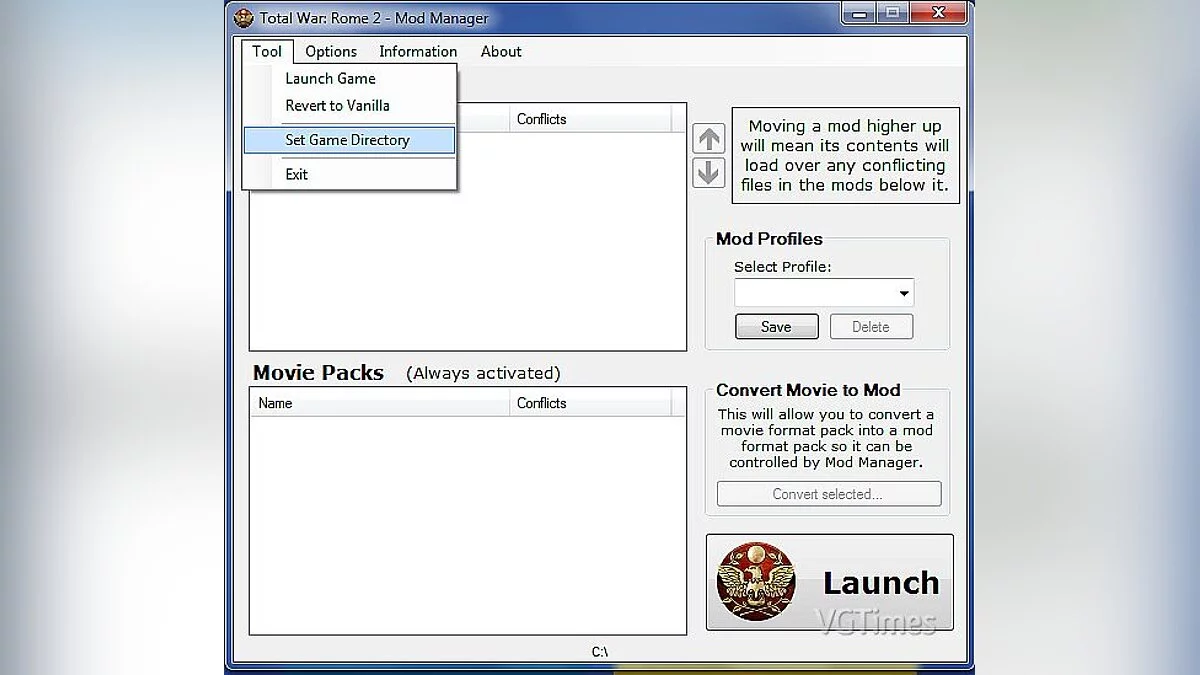Viewport: 1200px width, 675px height.
Task: Sort Movie Packs by Conflicts column
Action: click(x=589, y=403)
